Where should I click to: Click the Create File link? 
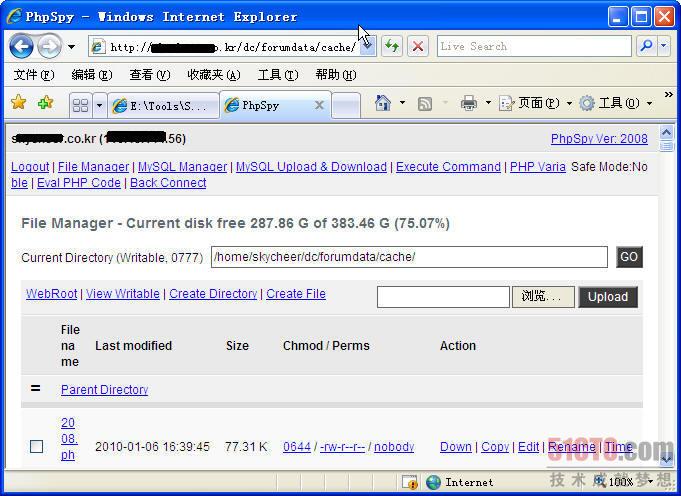point(296,294)
